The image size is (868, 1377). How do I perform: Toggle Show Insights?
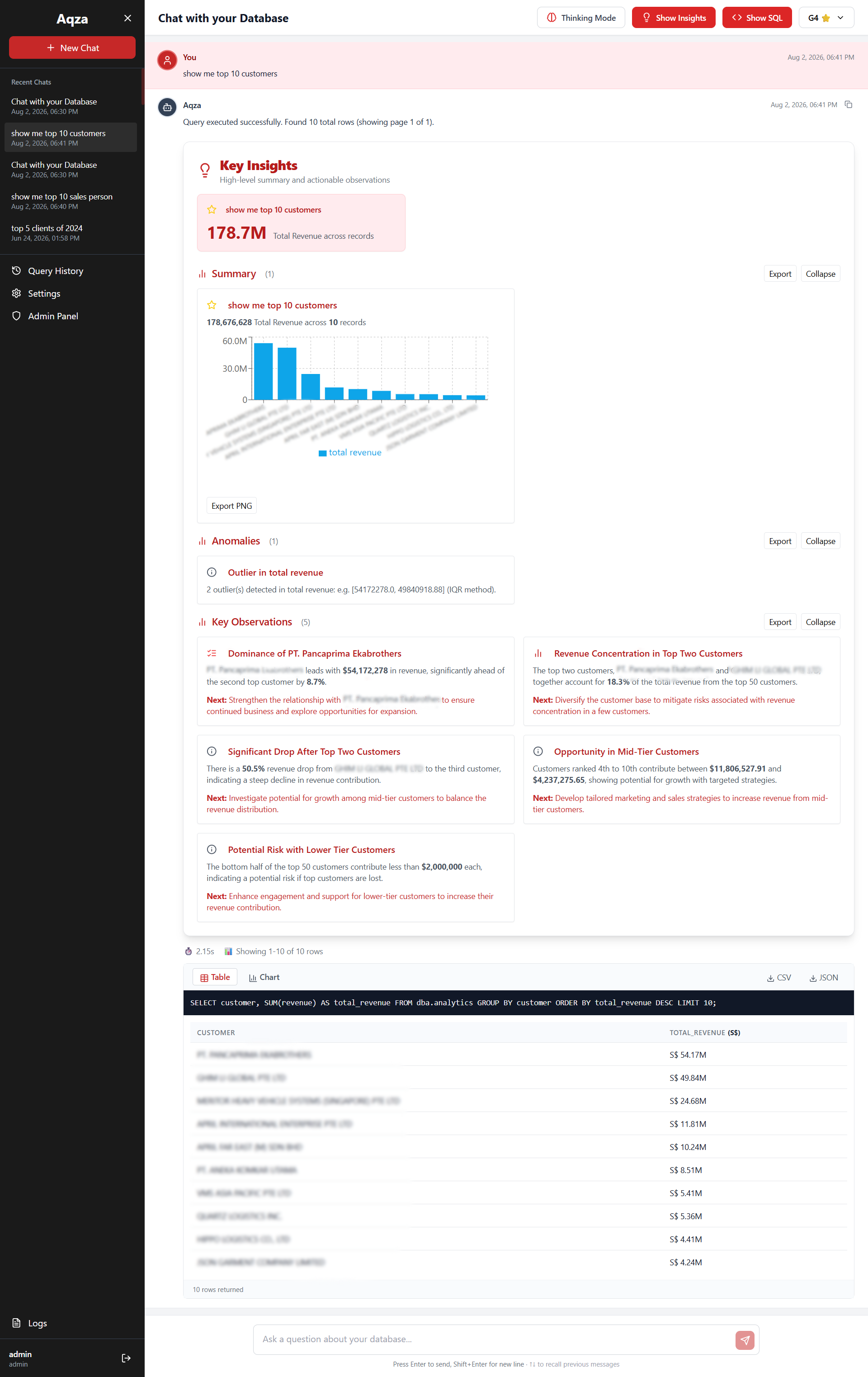[x=674, y=18]
